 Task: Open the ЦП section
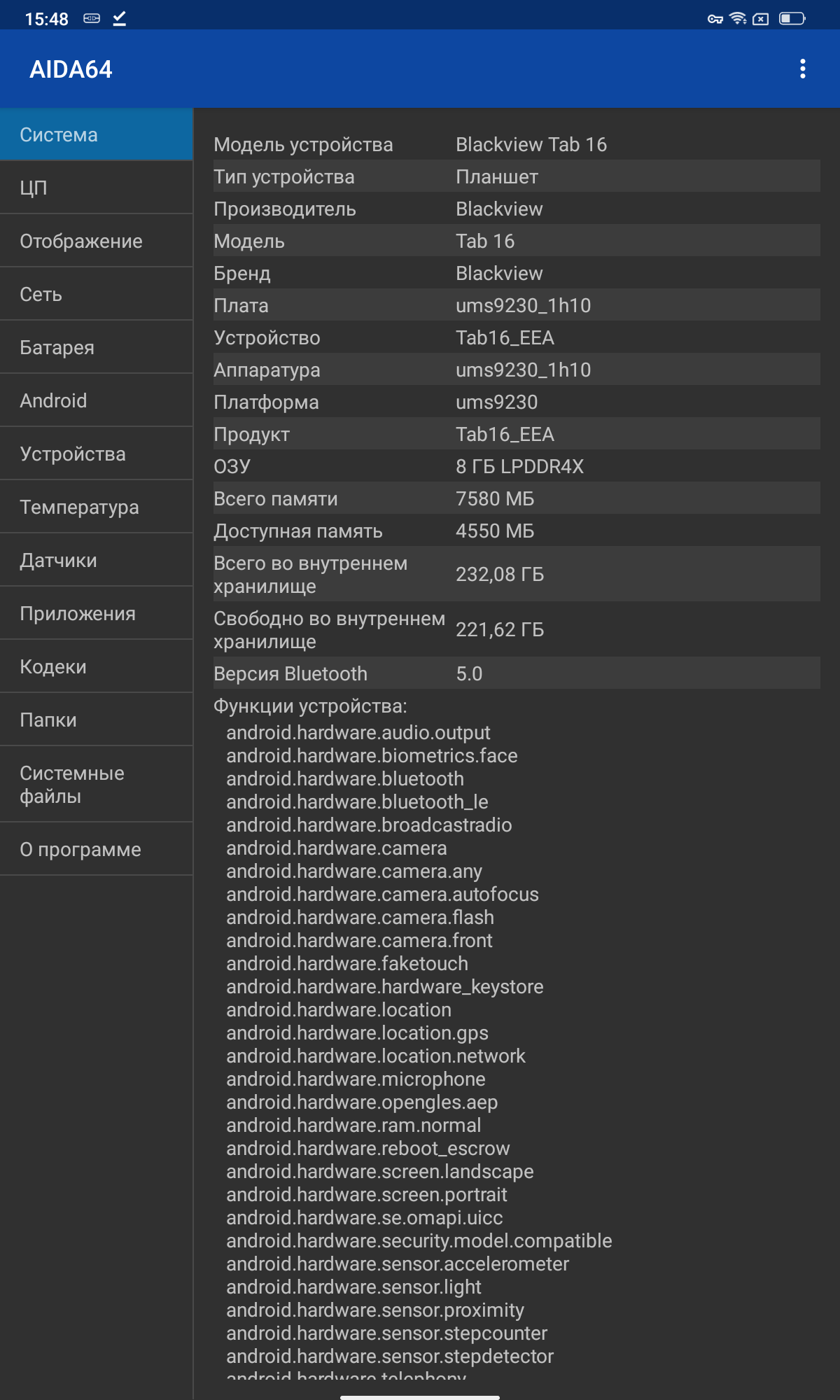click(97, 188)
